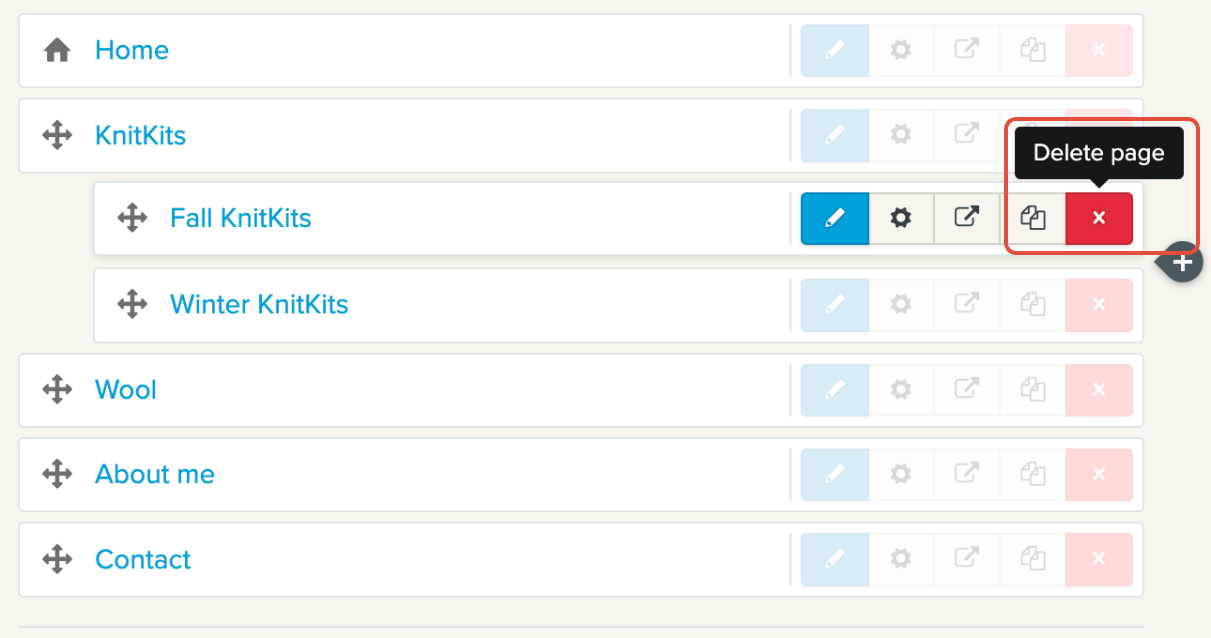Open Winter KnitKits in external view
This screenshot has height=638, width=1211.
pyautogui.click(x=966, y=304)
